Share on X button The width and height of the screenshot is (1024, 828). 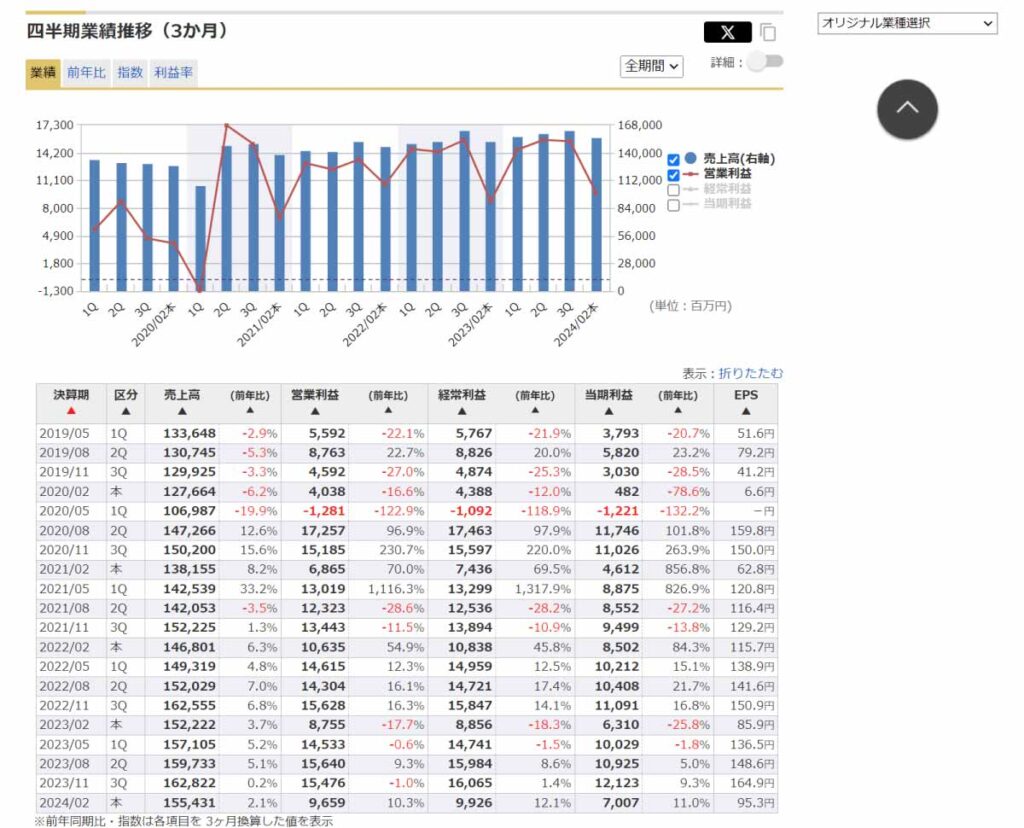[727, 32]
